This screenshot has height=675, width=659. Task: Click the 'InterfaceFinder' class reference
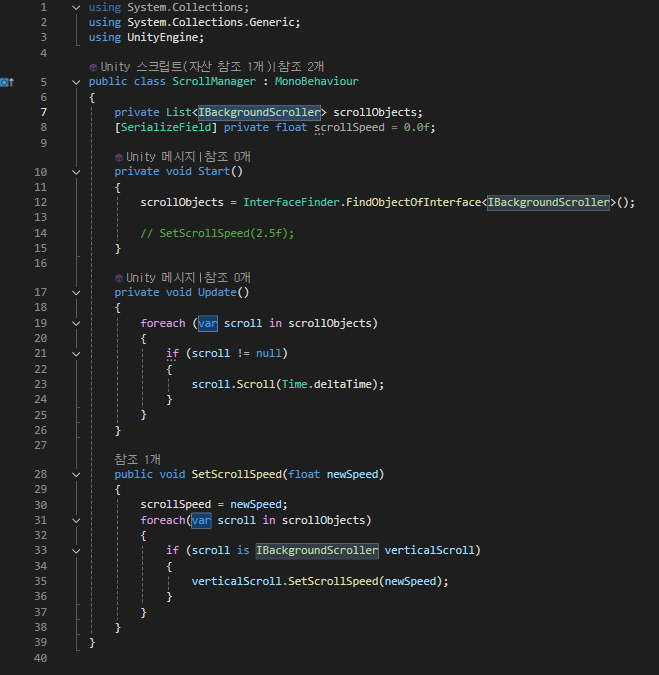tap(291, 202)
